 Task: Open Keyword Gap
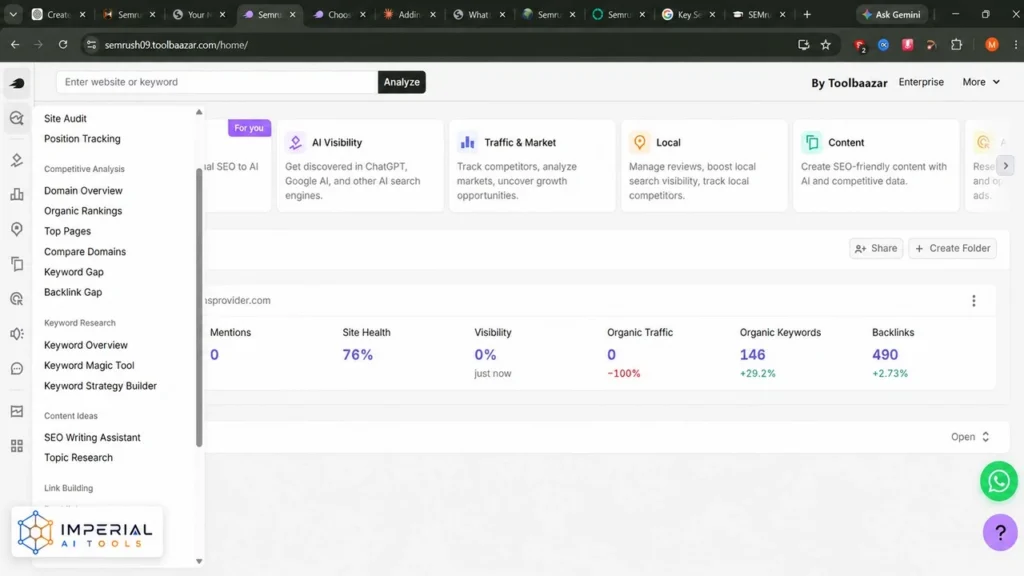pos(74,272)
